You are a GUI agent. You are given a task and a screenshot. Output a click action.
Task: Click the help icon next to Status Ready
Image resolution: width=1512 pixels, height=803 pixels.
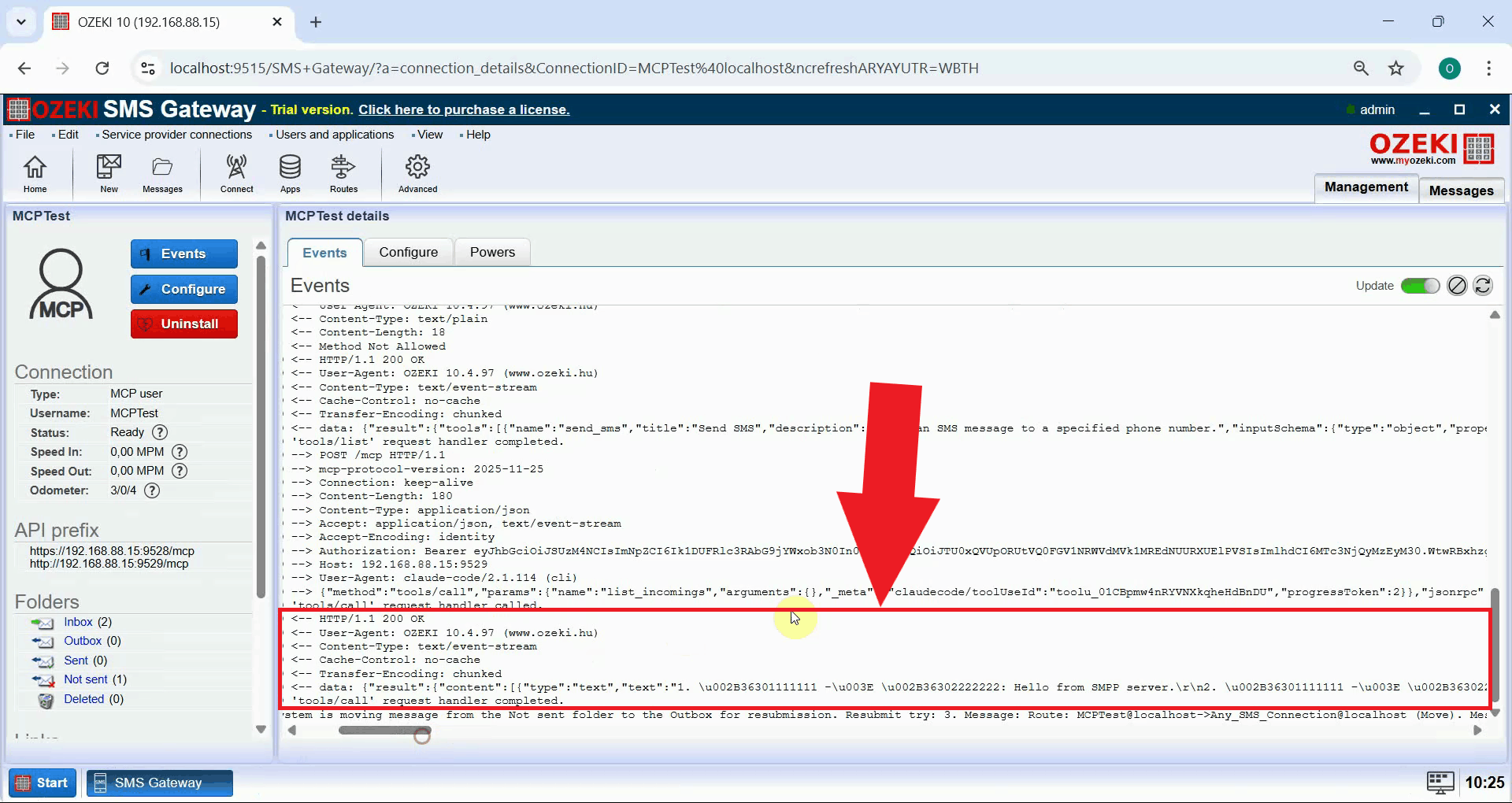pos(160,432)
